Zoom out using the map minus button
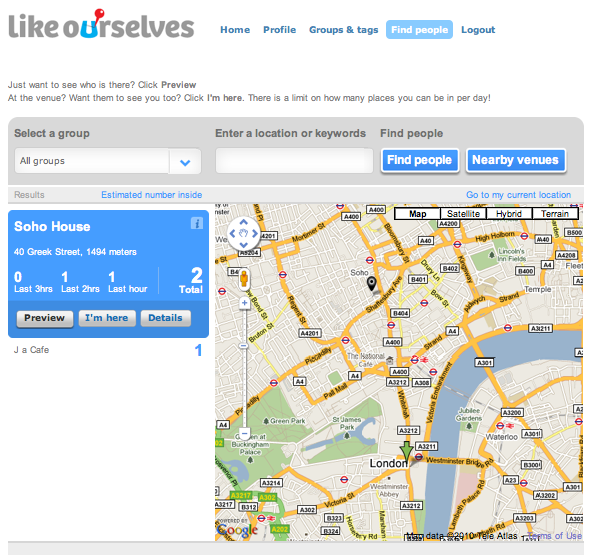The image size is (596, 555). [244, 433]
